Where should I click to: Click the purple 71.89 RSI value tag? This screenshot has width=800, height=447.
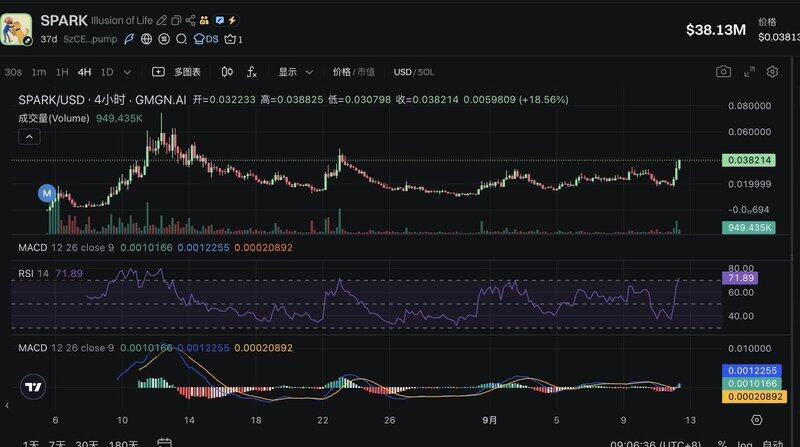[x=740, y=278]
